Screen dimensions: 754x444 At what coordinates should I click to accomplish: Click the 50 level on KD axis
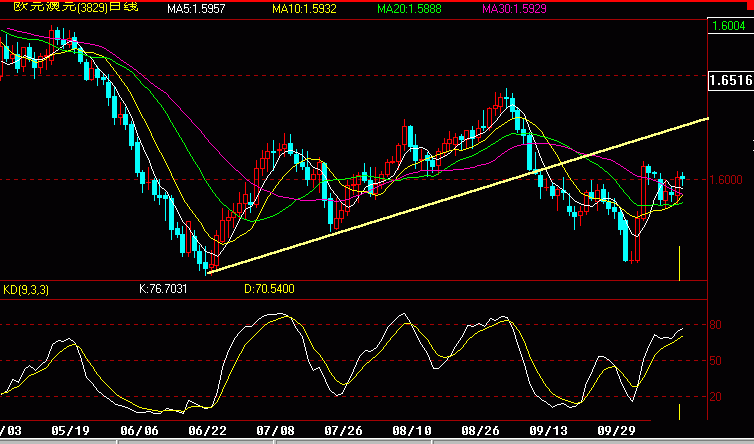[716, 361]
